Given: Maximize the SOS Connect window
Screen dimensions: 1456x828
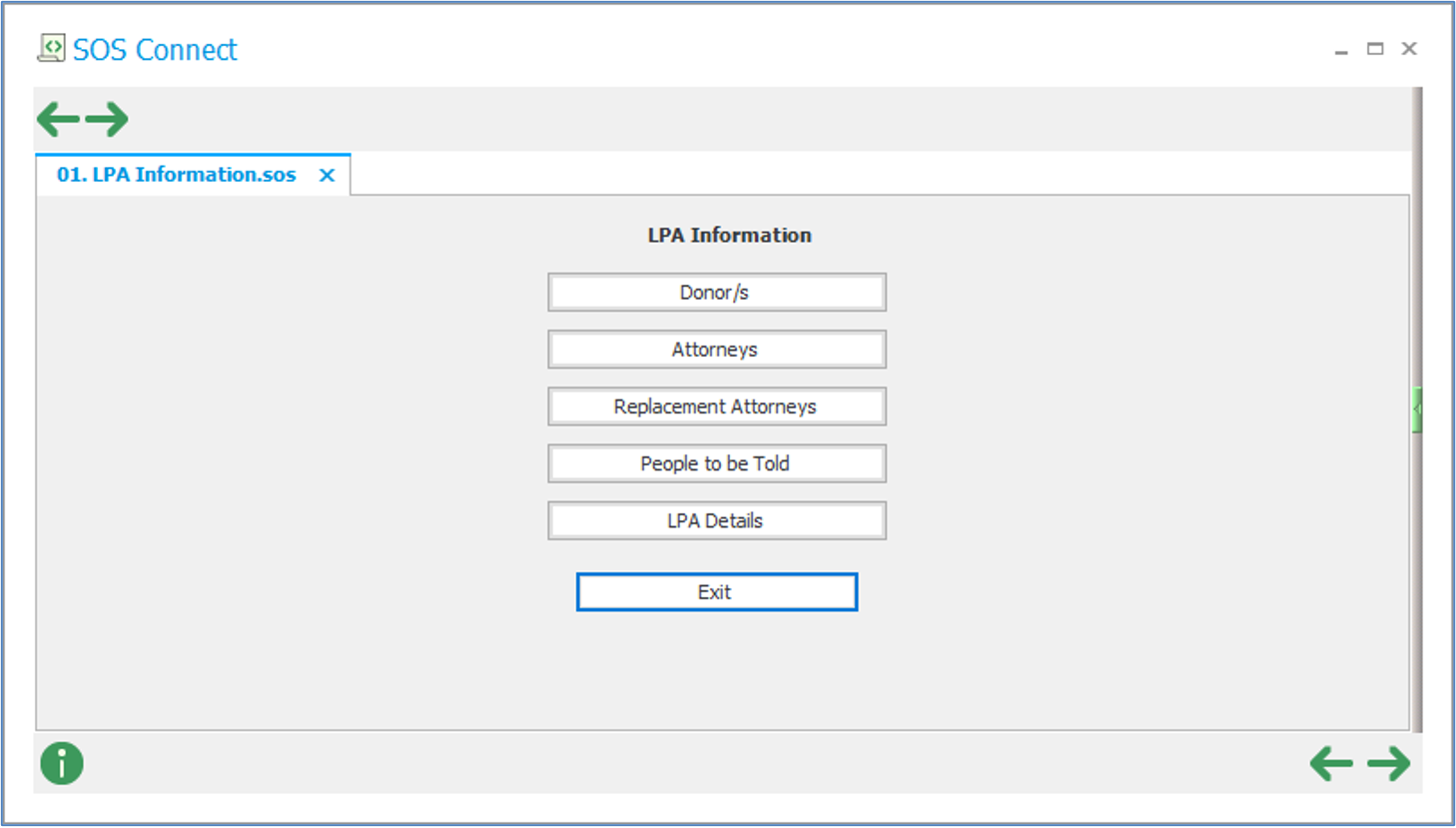Looking at the screenshot, I should pos(1375,49).
